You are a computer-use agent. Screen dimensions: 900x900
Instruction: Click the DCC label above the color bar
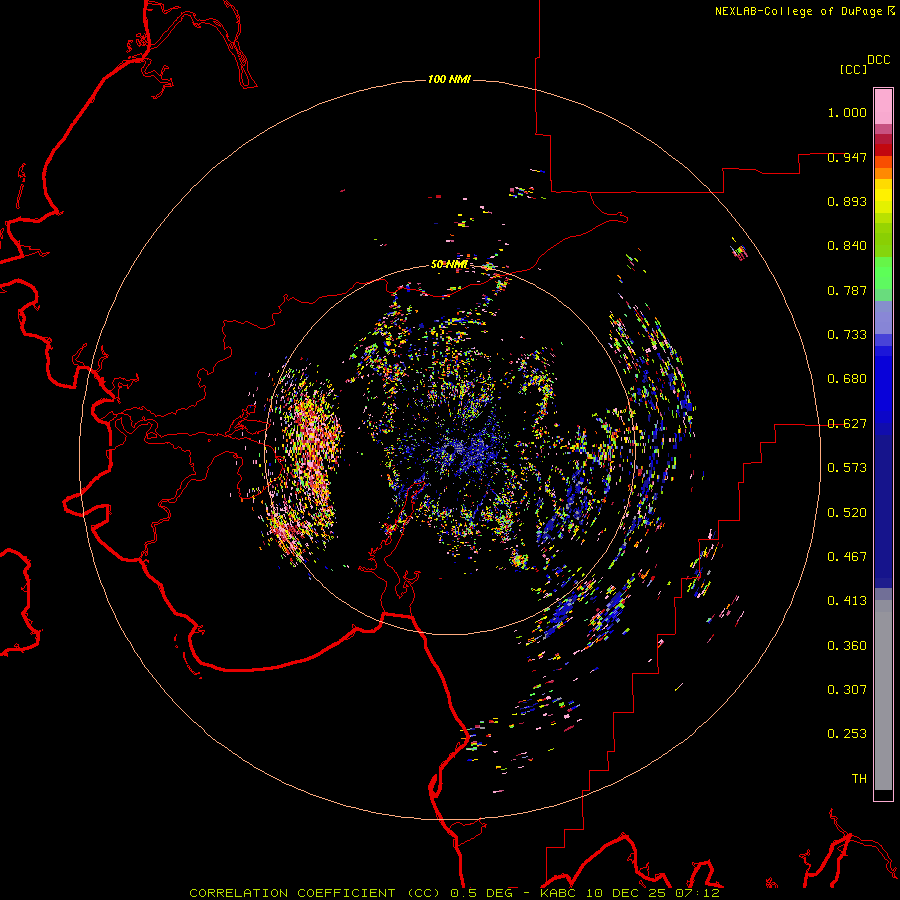pos(879,60)
